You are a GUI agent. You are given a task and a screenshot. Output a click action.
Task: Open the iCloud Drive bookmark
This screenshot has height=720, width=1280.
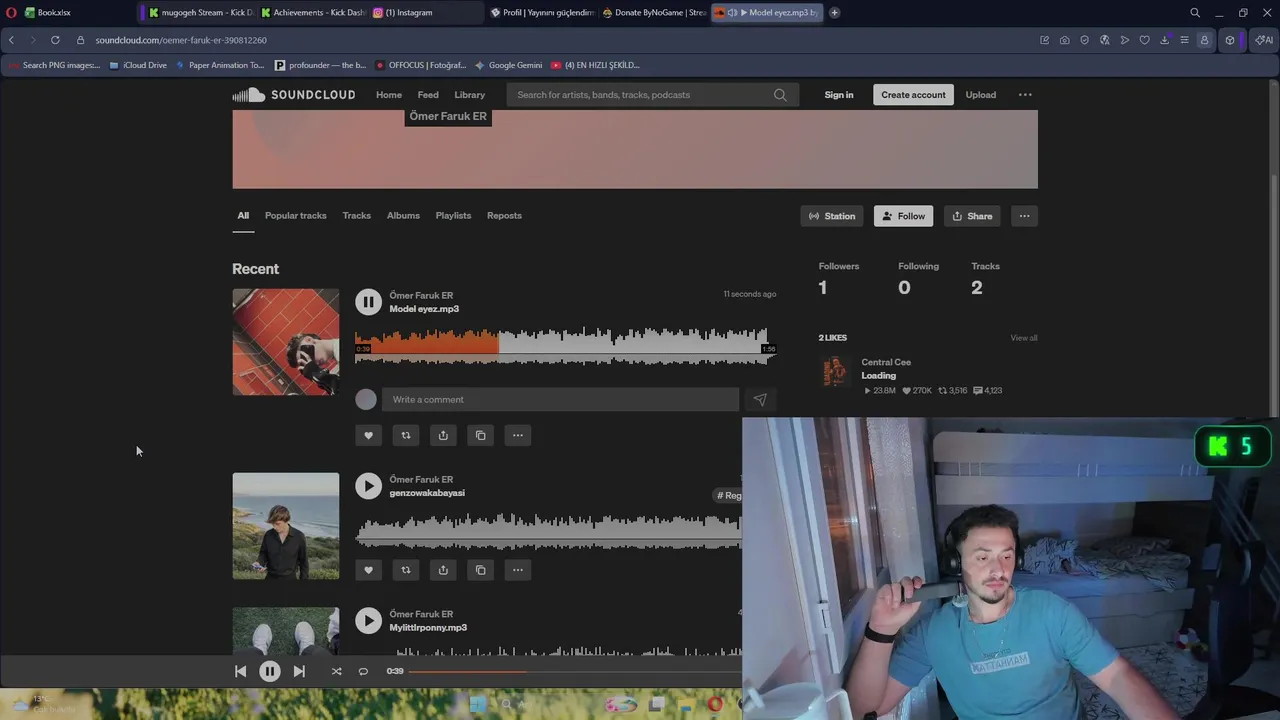tap(138, 65)
